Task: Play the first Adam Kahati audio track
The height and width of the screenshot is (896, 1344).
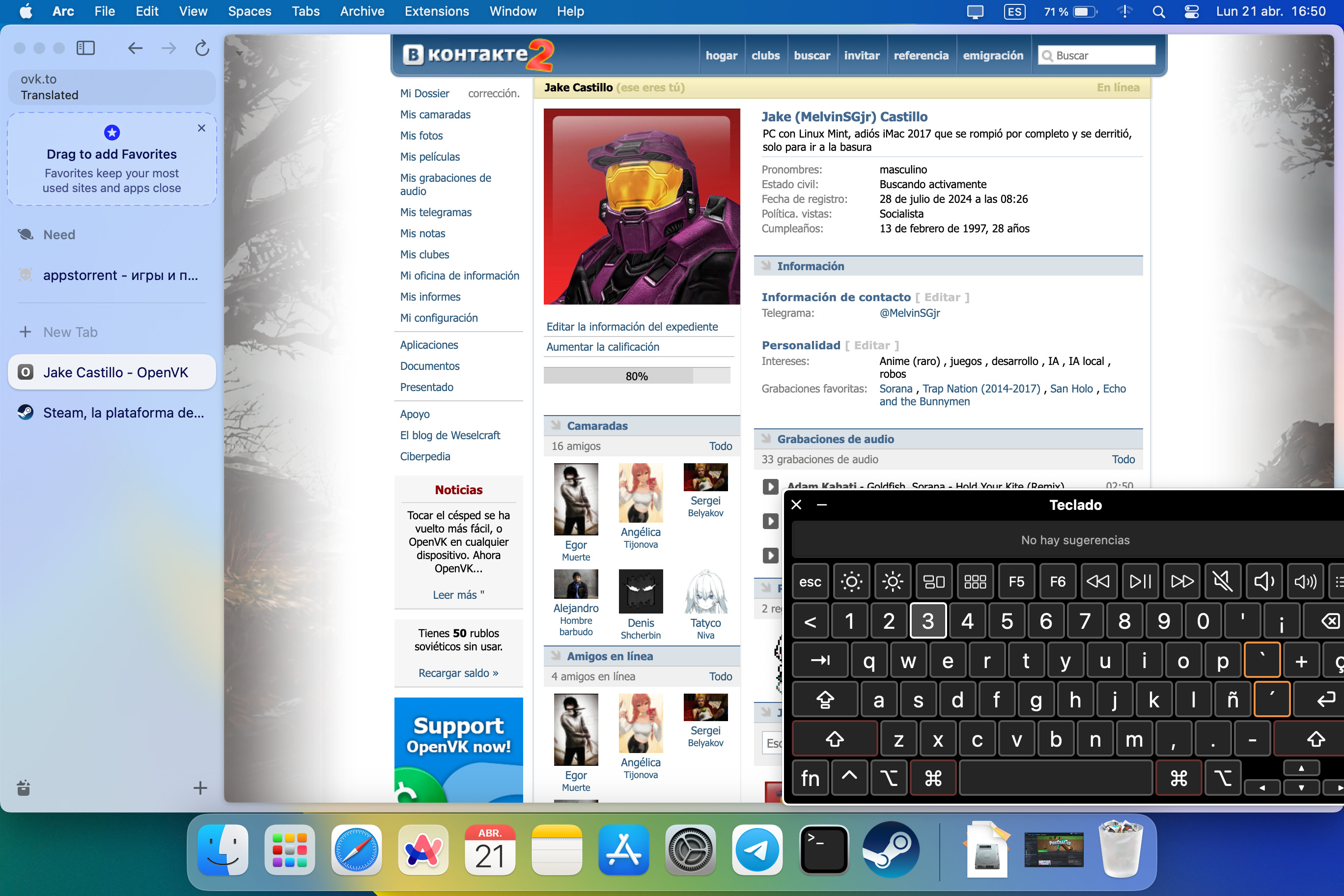Action: pos(770,486)
